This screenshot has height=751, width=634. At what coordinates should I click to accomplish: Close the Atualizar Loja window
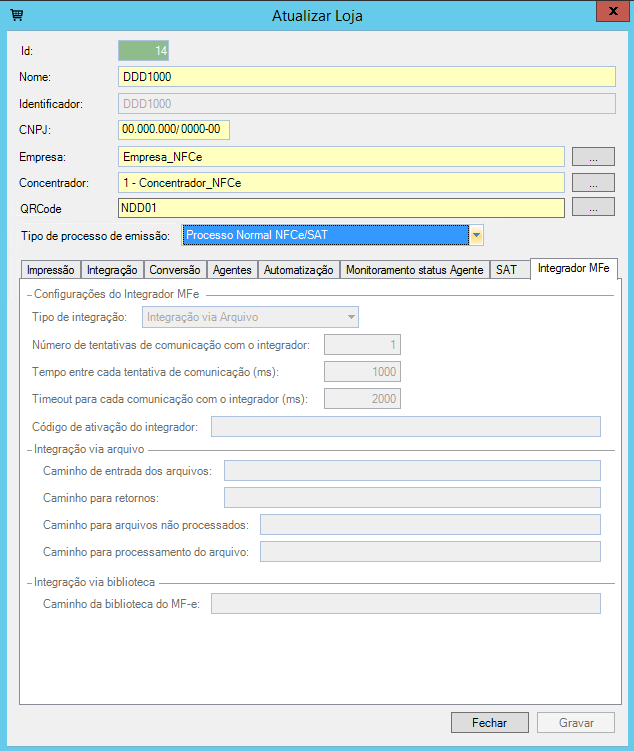(612, 11)
